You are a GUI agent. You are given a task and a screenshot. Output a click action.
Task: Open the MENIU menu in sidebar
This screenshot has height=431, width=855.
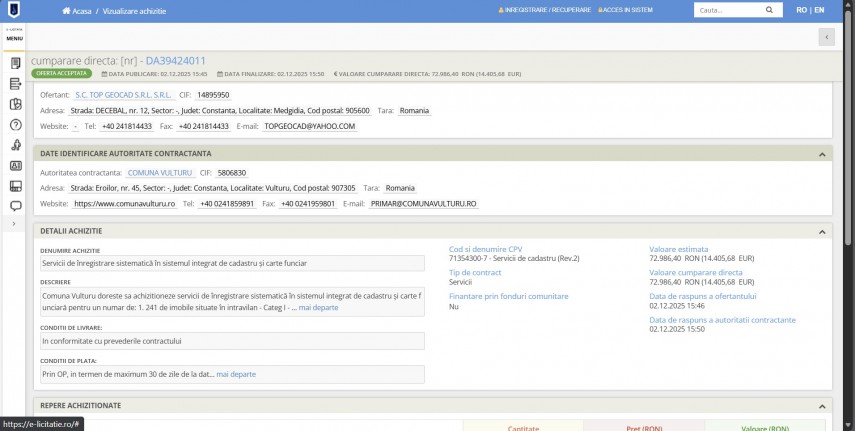pos(14,37)
